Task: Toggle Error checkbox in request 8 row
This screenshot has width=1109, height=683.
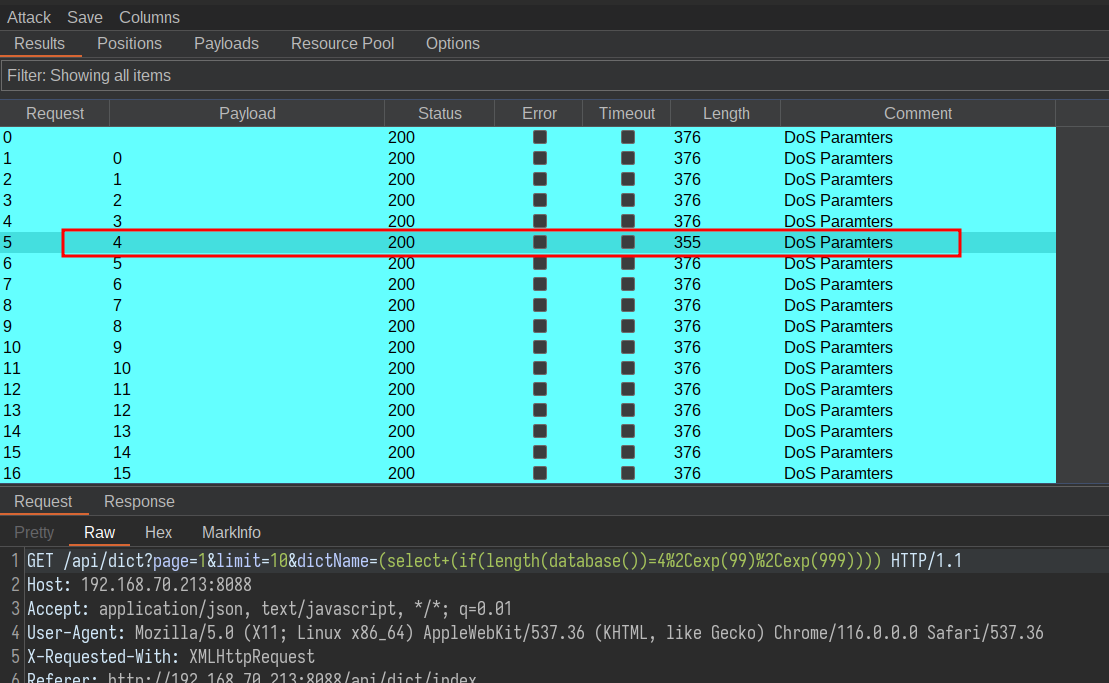Action: pyautogui.click(x=540, y=305)
